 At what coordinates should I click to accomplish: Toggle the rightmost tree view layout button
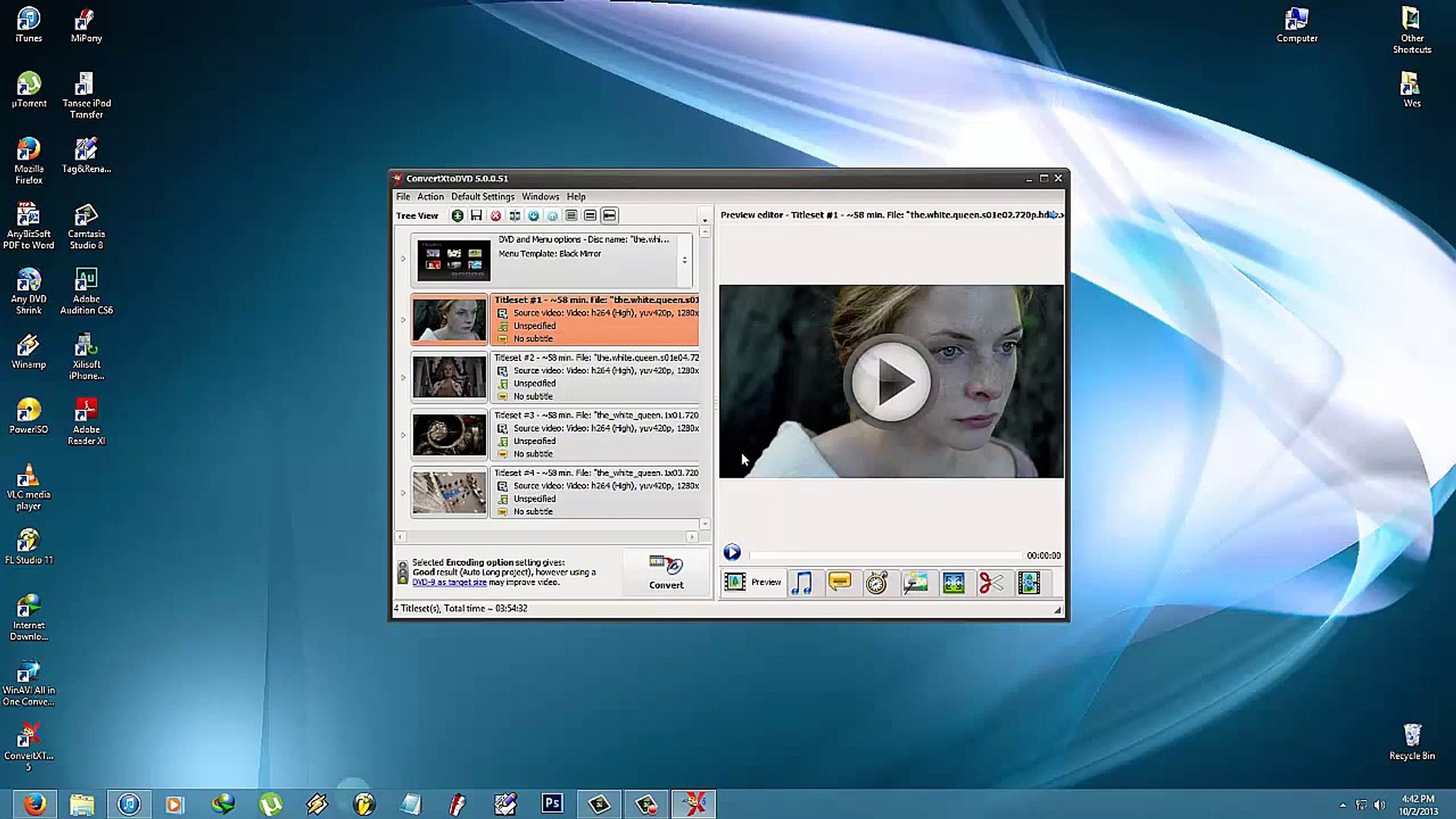coord(609,216)
